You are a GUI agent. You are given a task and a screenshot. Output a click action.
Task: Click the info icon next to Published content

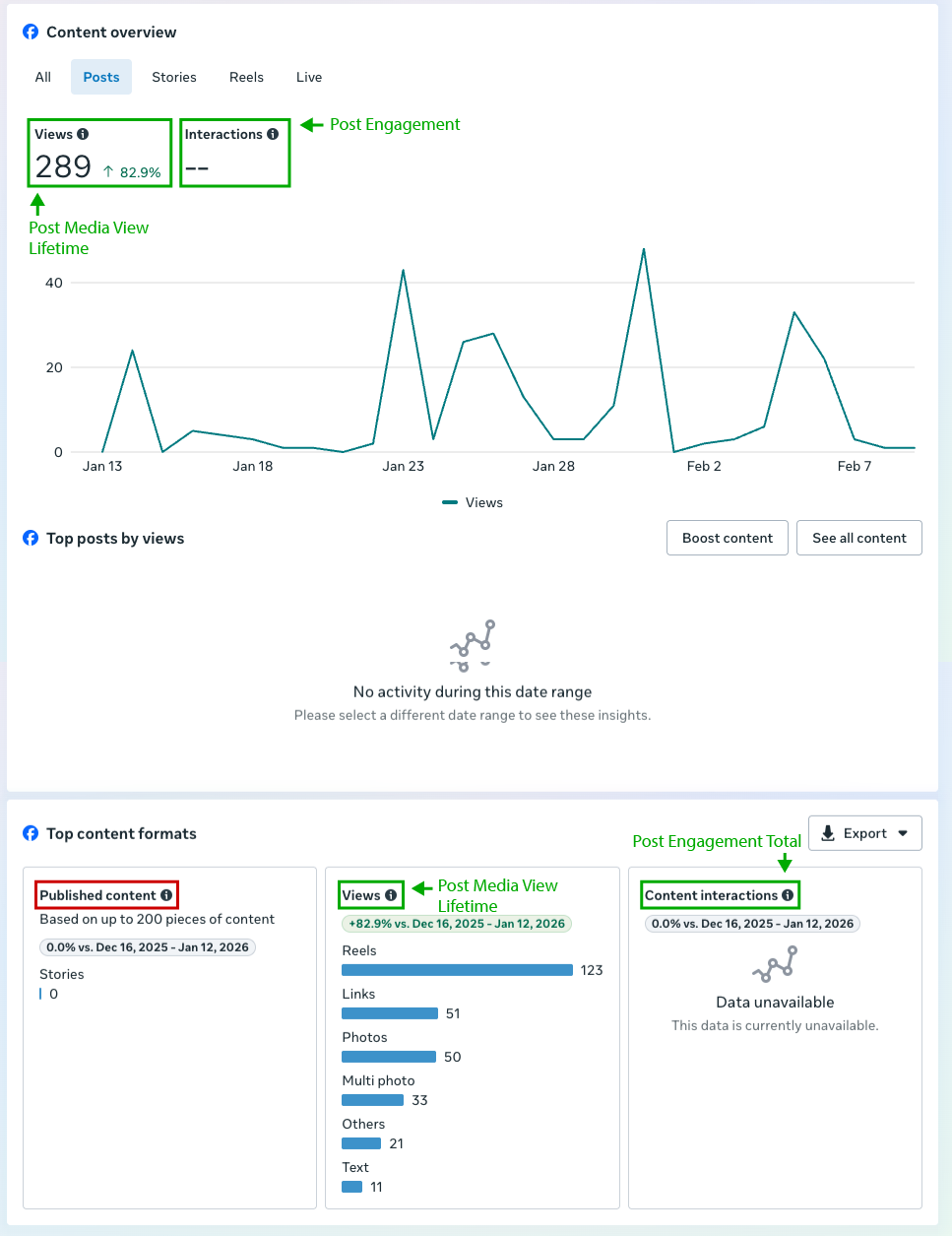point(166,895)
